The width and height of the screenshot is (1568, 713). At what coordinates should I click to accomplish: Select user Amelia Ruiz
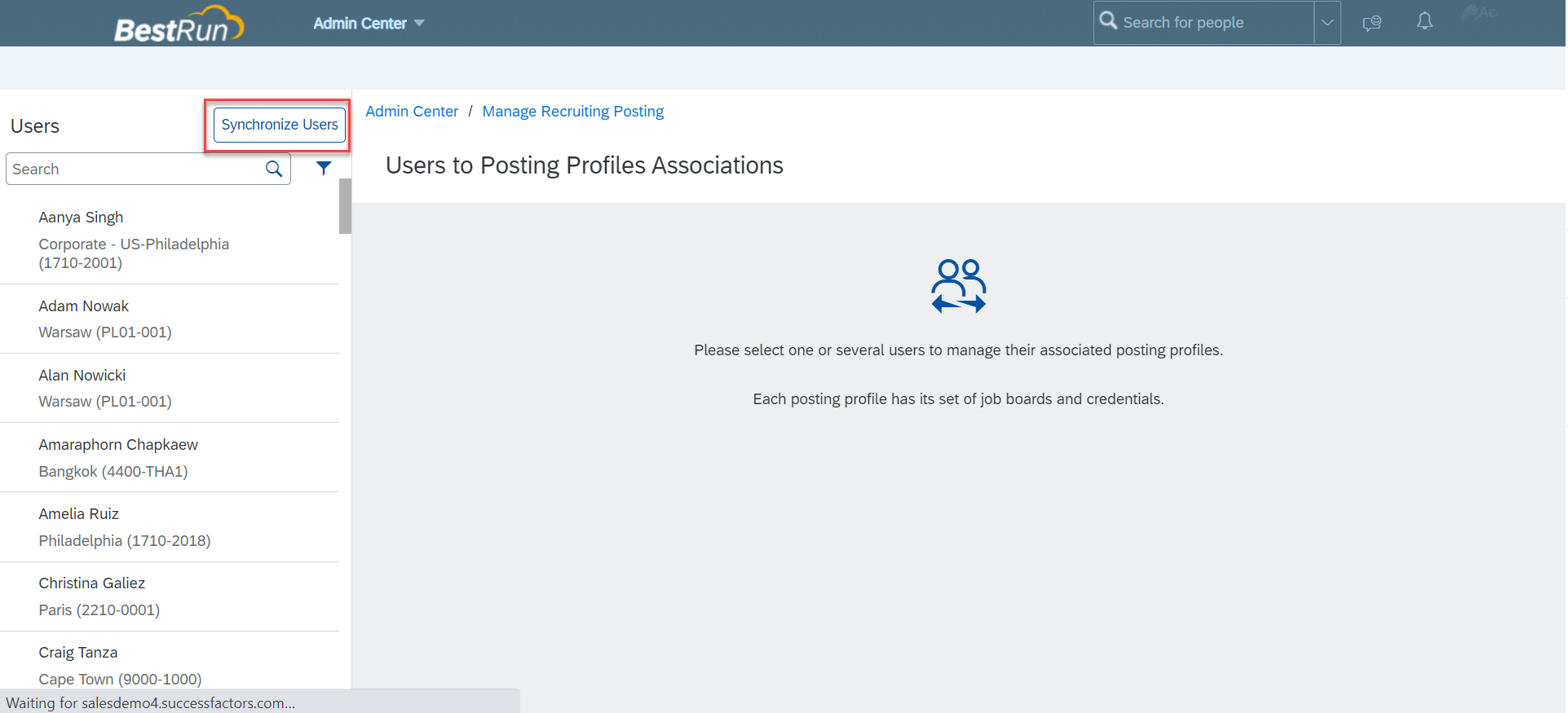click(170, 527)
